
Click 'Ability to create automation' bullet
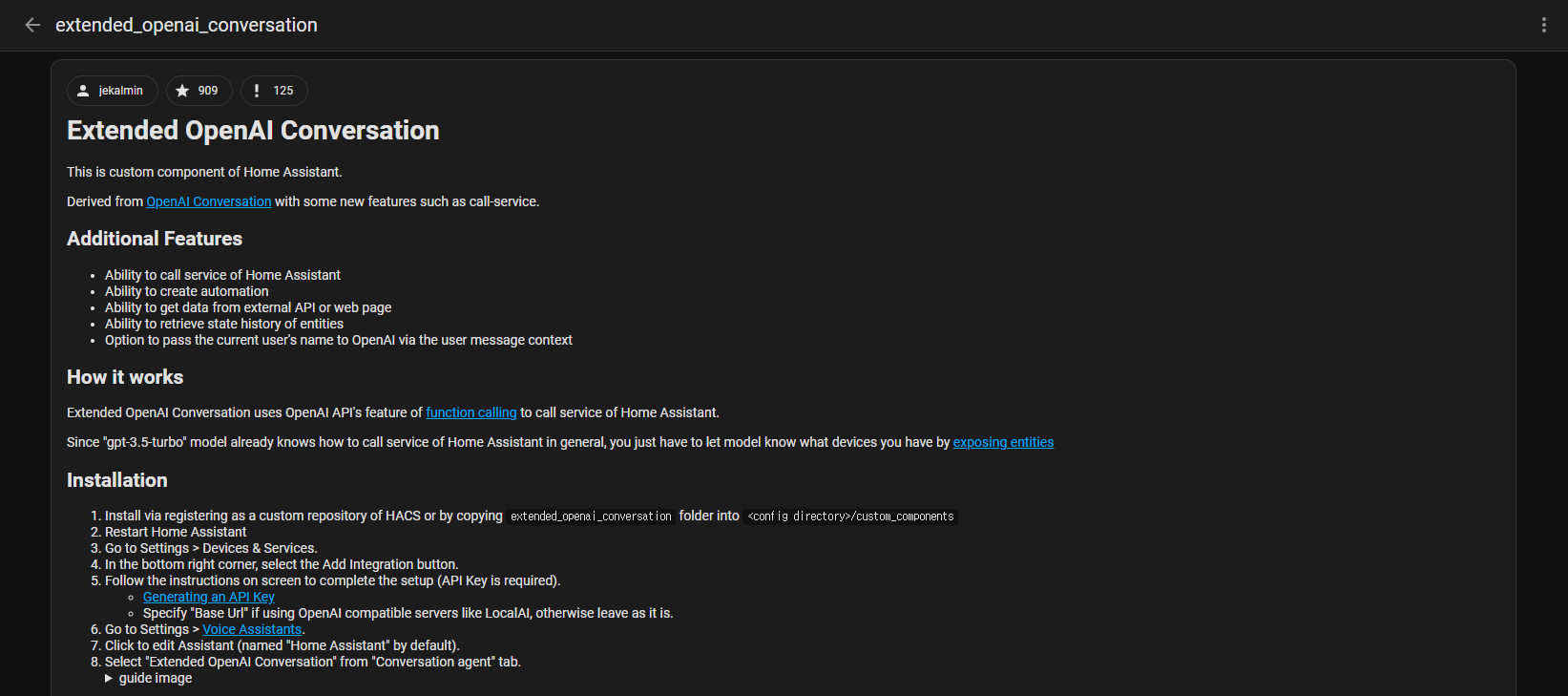[187, 291]
